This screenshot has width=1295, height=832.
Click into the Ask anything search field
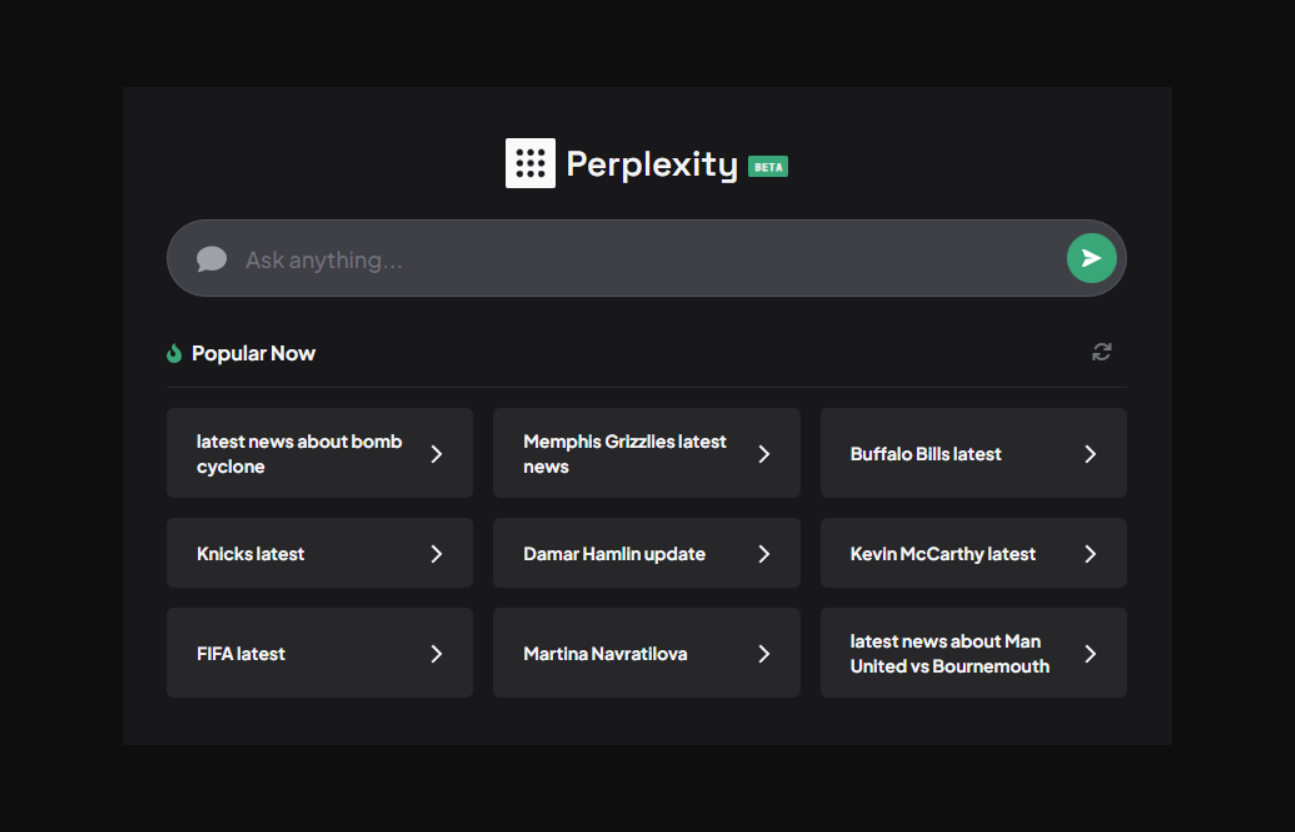click(640, 260)
